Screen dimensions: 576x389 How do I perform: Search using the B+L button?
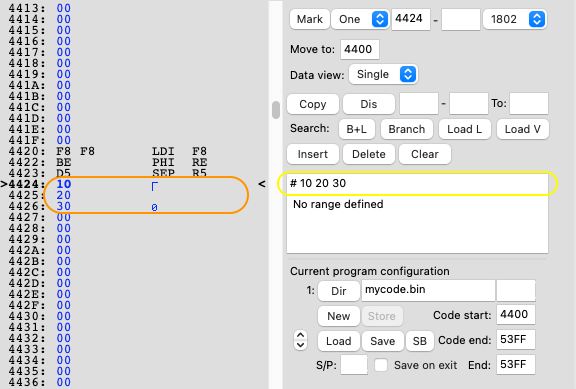point(357,129)
